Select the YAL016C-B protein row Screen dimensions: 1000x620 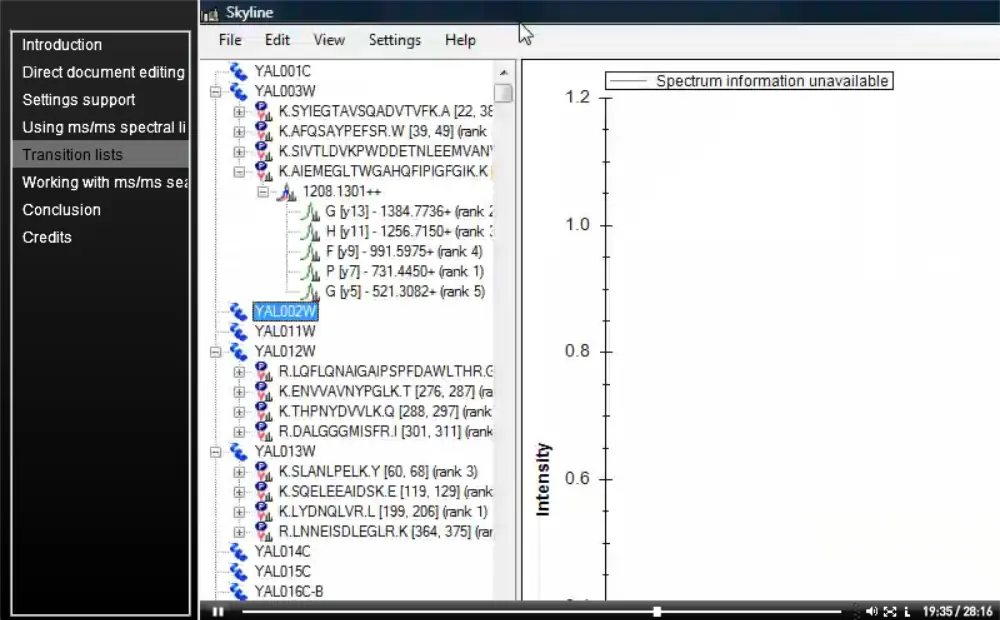[289, 591]
